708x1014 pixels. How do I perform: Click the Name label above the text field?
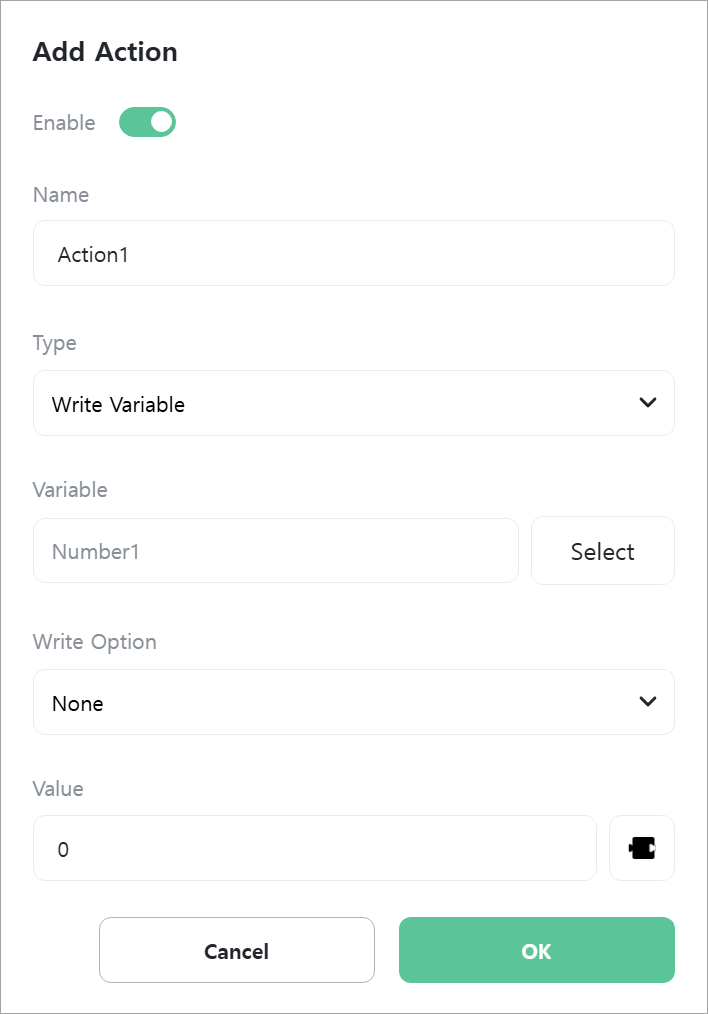(x=61, y=195)
